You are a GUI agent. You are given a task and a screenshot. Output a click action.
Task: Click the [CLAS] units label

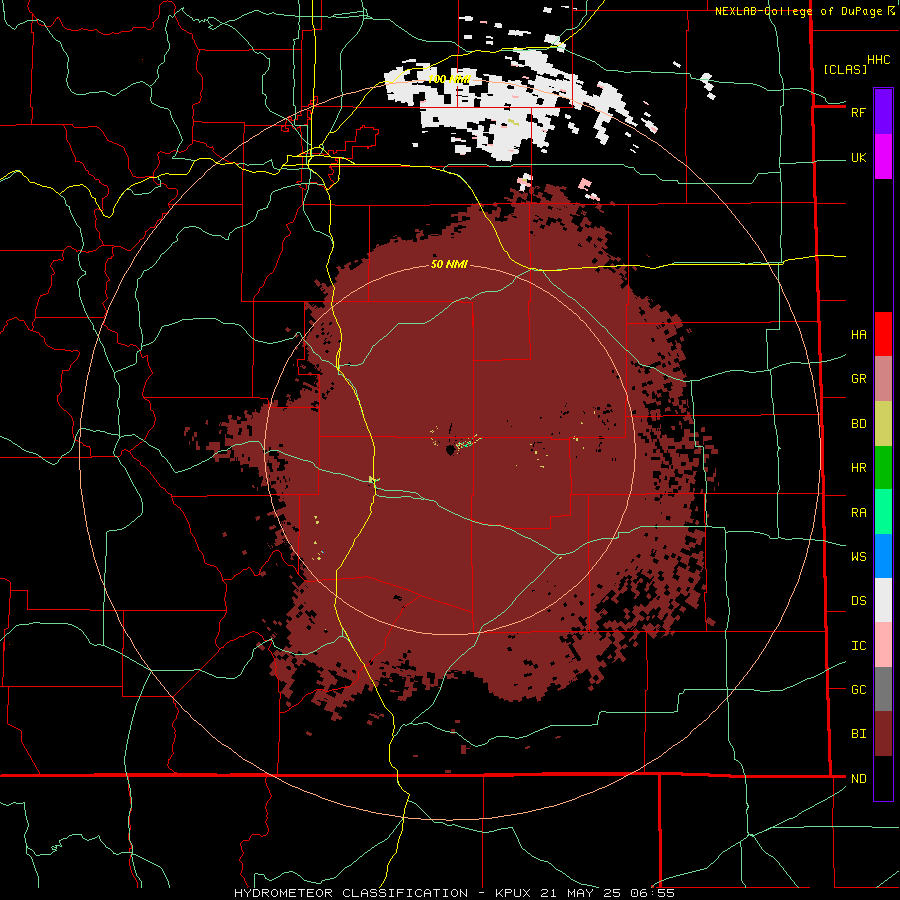coord(845,69)
